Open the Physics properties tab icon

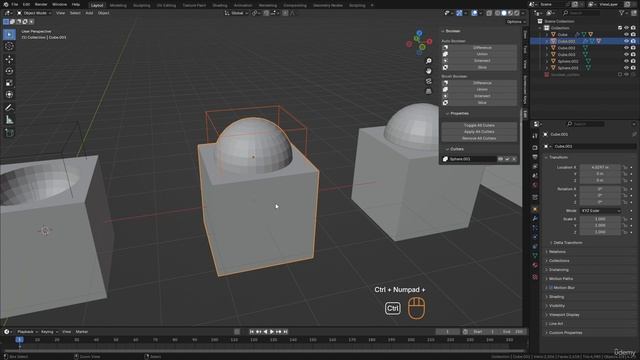pyautogui.click(x=535, y=237)
